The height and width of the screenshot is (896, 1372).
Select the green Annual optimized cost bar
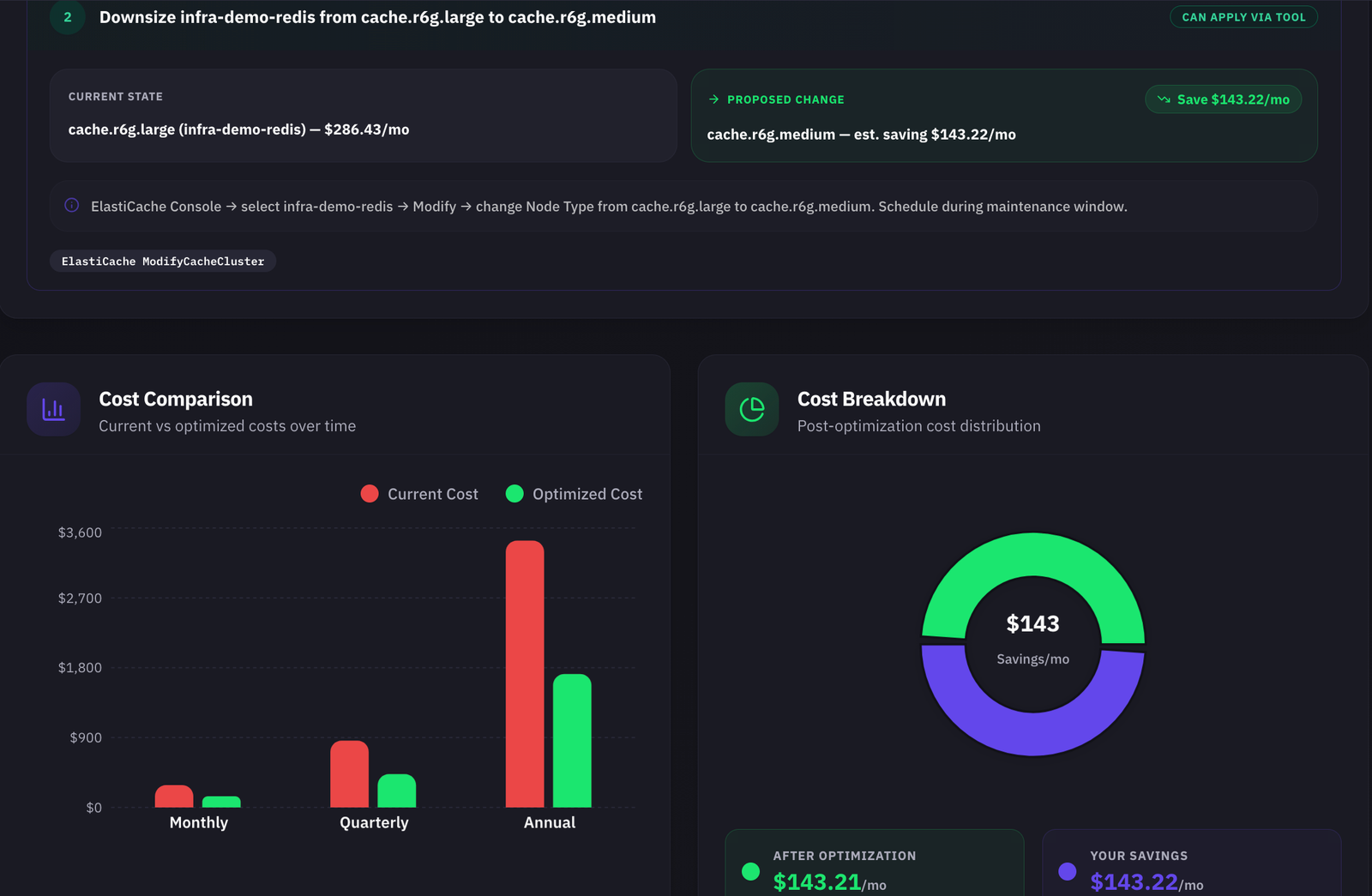point(572,741)
